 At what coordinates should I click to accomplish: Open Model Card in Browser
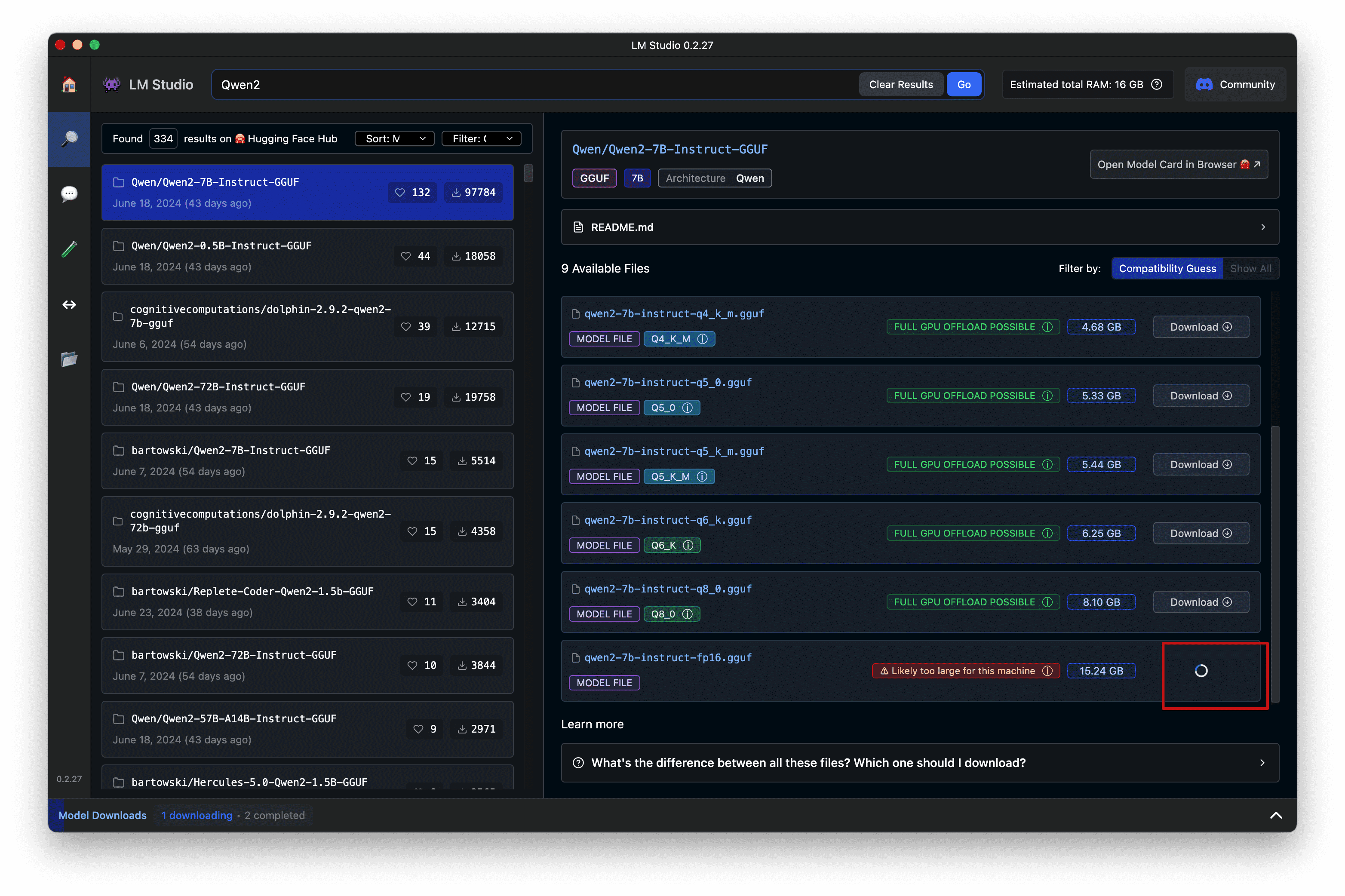click(1179, 165)
